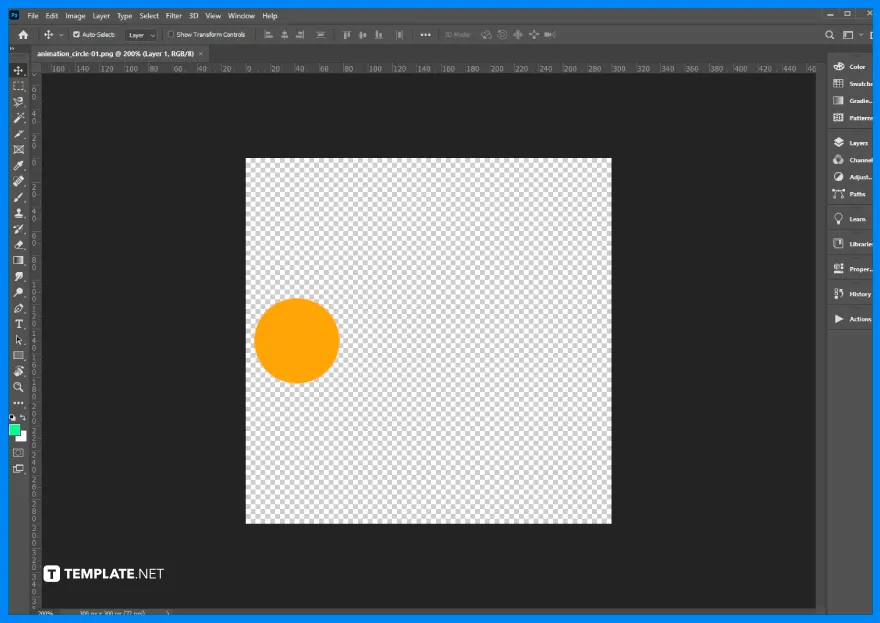Open the History panel
The width and height of the screenshot is (880, 623).
851,293
